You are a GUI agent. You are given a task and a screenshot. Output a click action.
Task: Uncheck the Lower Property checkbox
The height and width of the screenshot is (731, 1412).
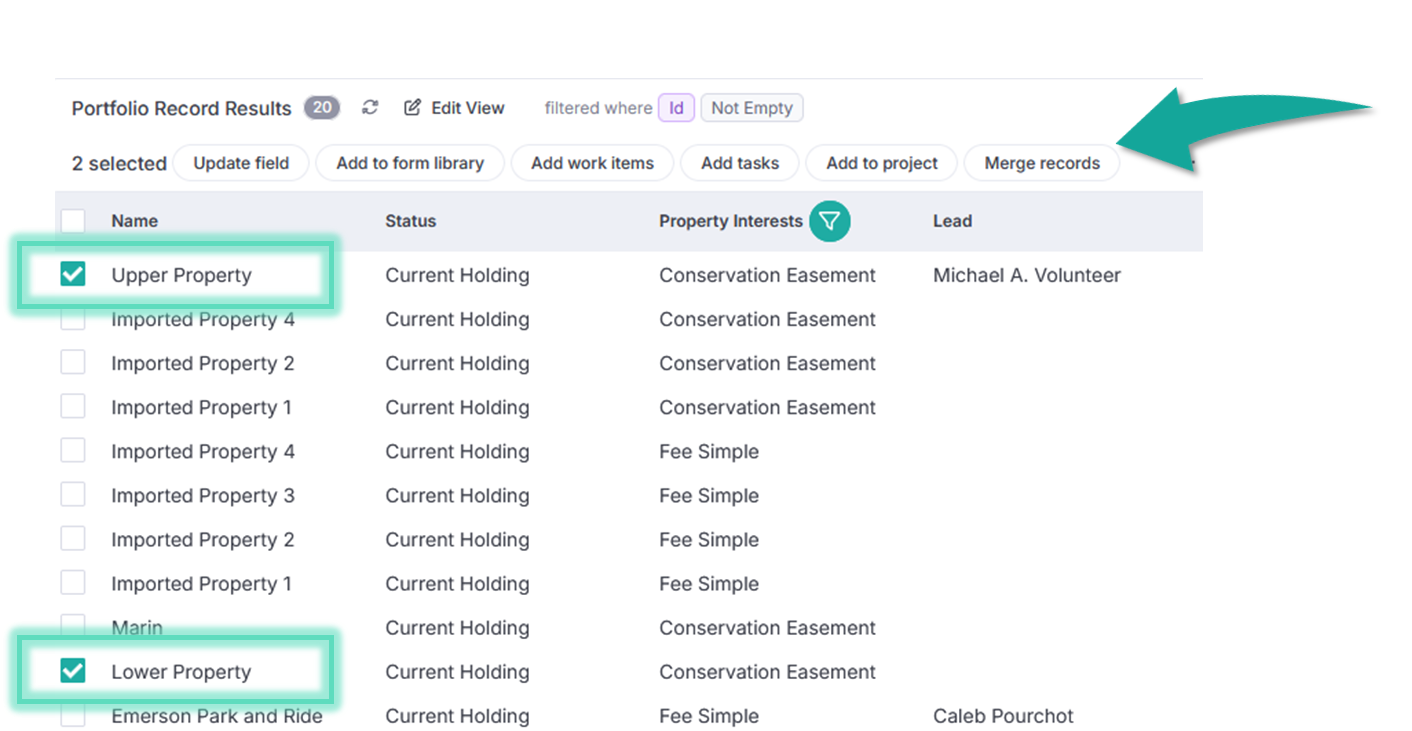point(73,671)
